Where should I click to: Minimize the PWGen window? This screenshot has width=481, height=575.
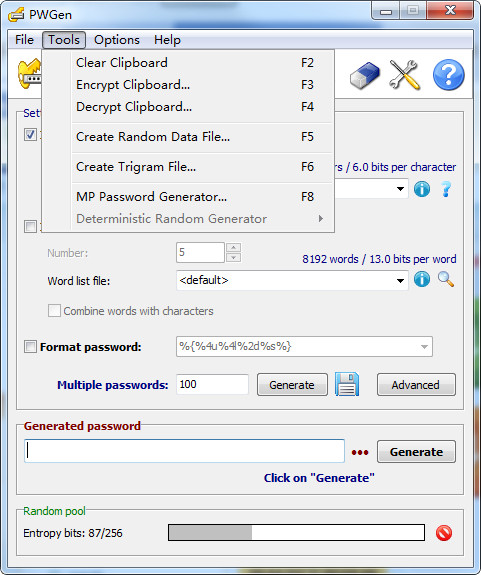[x=386, y=11]
